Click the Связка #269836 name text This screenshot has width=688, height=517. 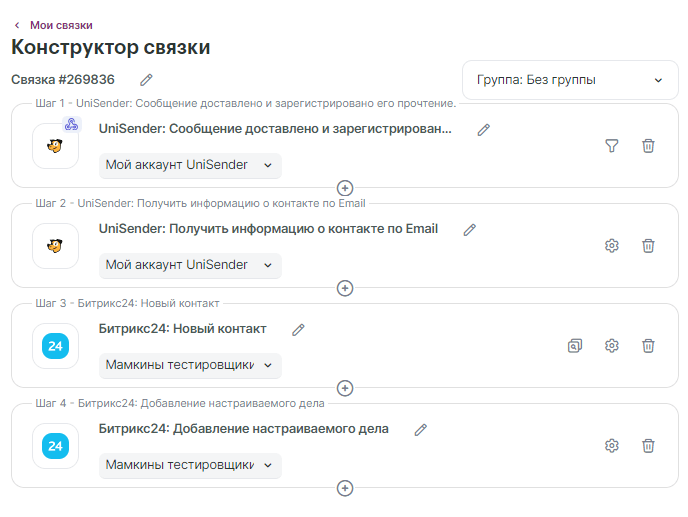63,80
